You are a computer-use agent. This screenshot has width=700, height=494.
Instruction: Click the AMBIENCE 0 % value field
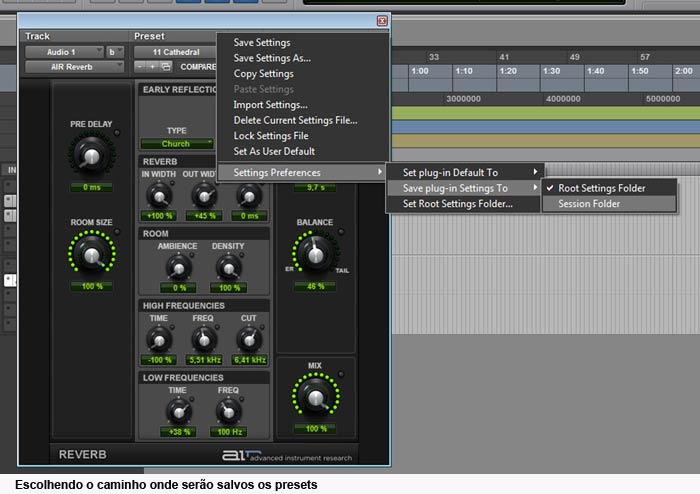tap(179, 288)
